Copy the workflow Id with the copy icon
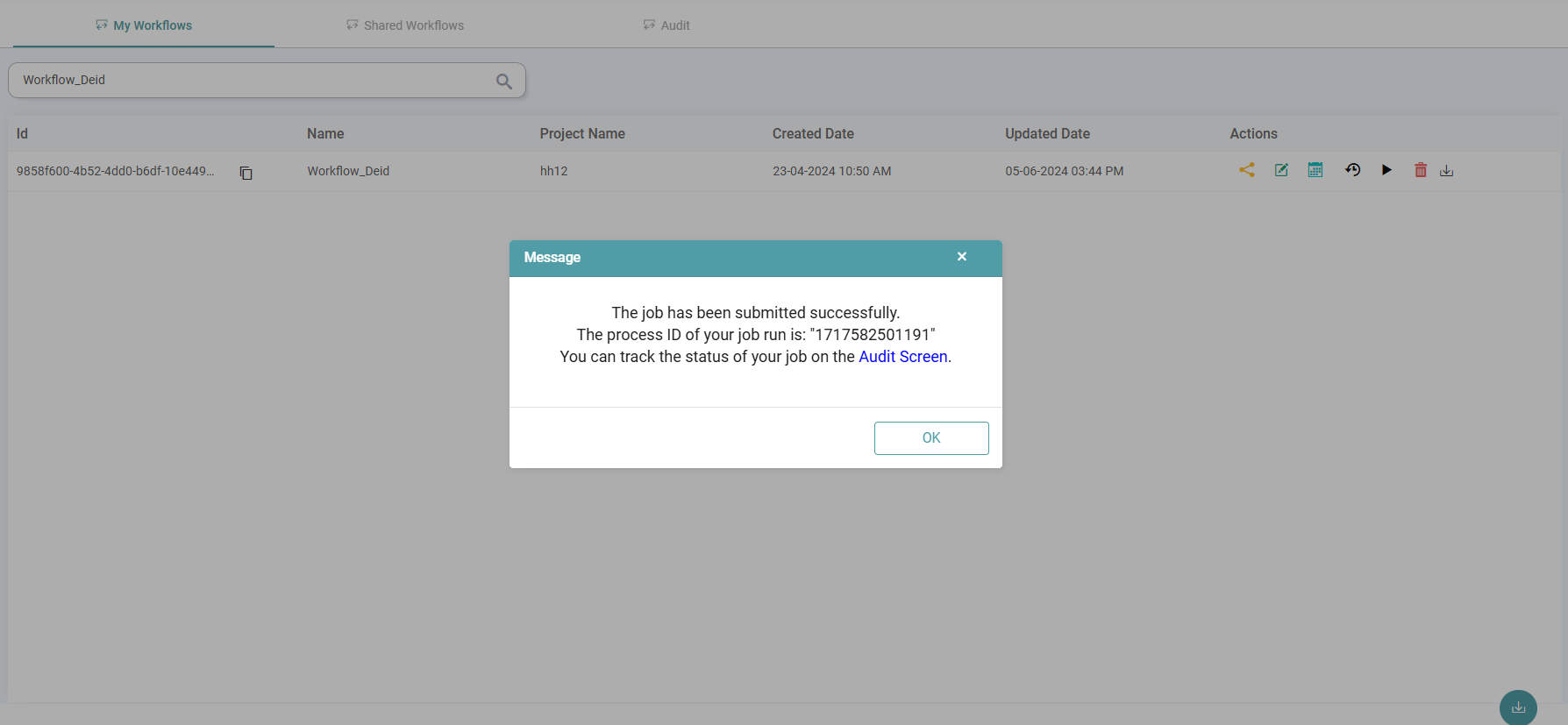The width and height of the screenshot is (1568, 725). [x=246, y=173]
